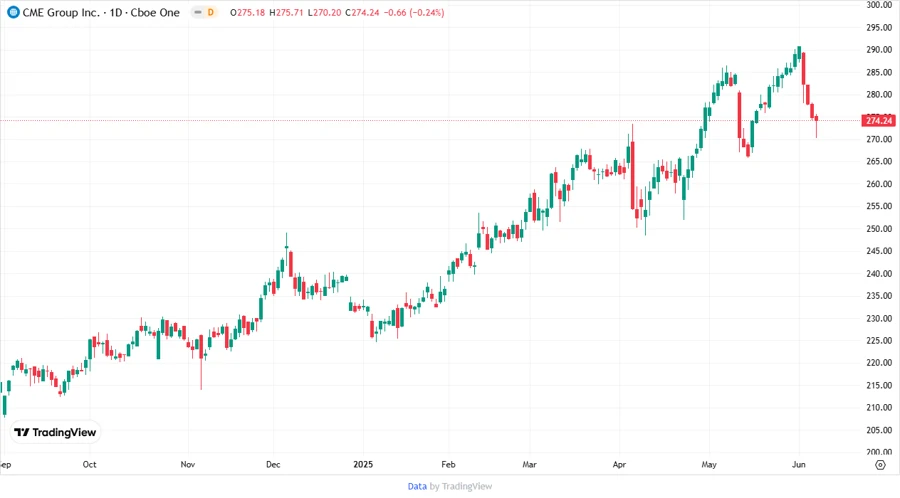Click the orange D delayed data indicator
This screenshot has width=900, height=498.
coord(211,12)
